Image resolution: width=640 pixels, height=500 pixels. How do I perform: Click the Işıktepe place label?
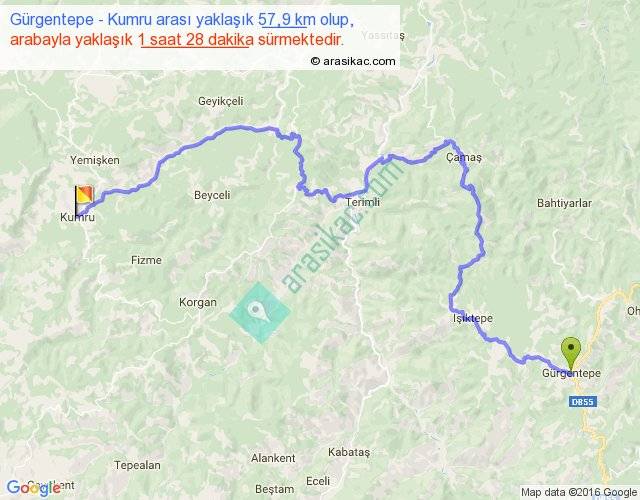(x=473, y=318)
